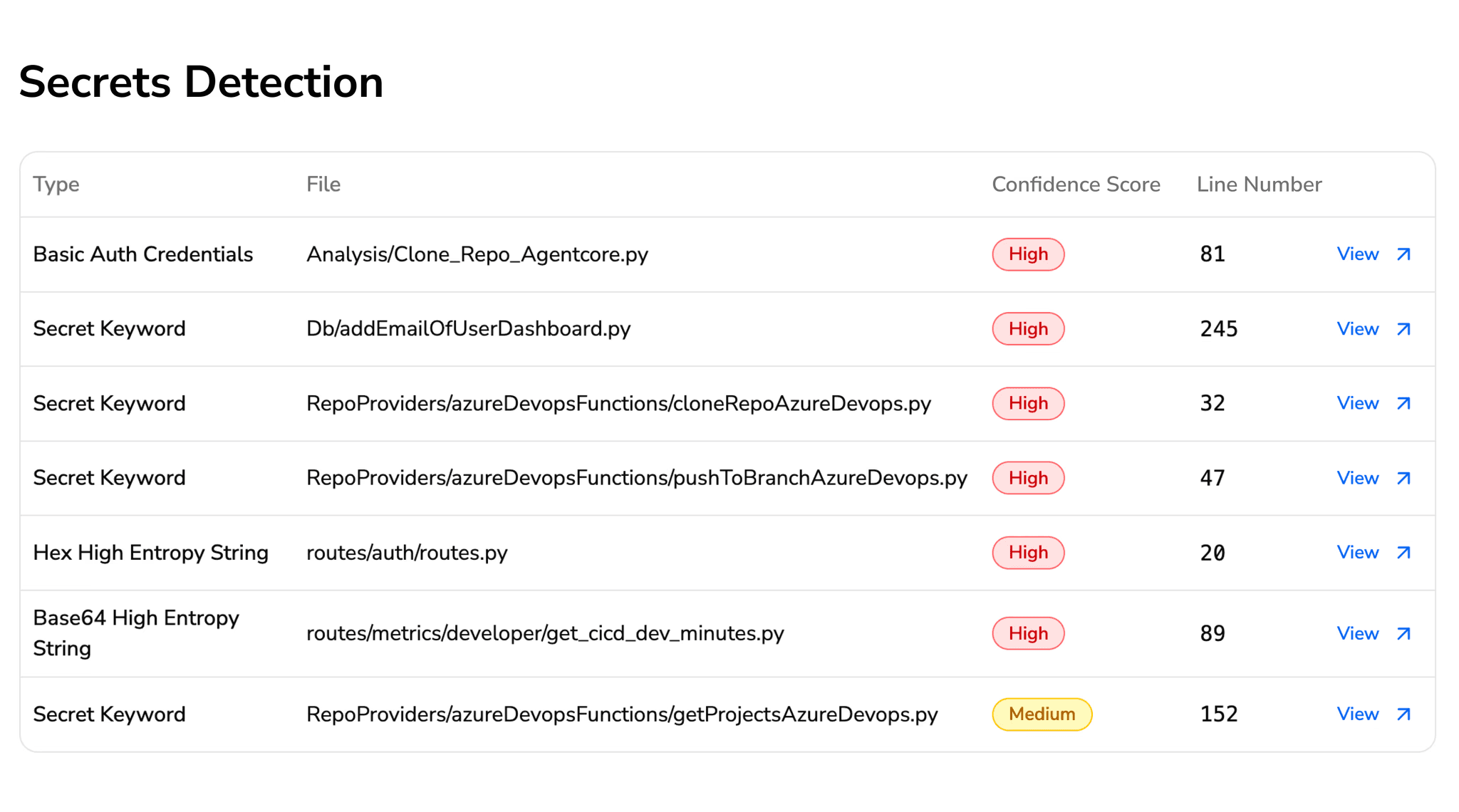Click the arrow icon for get_cicd_dev_minutes.py

pyautogui.click(x=1403, y=633)
